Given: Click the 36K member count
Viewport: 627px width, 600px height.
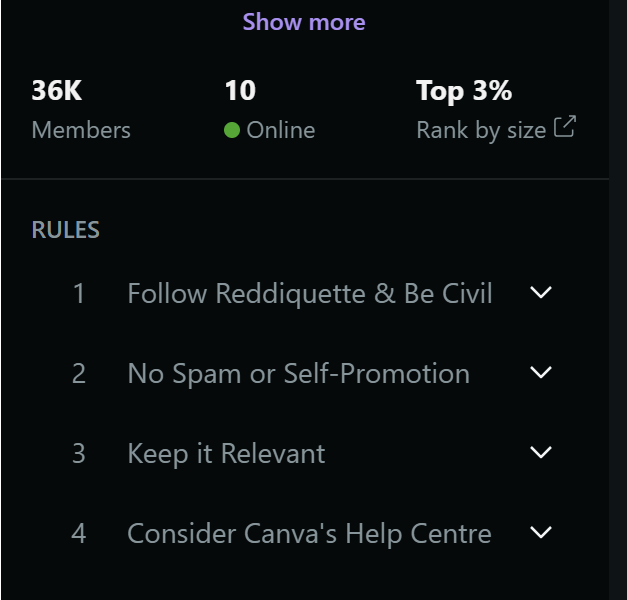Looking at the screenshot, I should tap(56, 91).
